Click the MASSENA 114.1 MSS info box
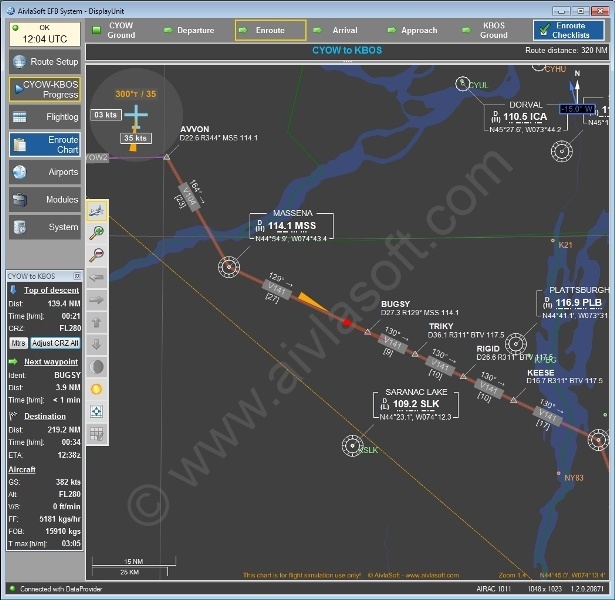The height and width of the screenshot is (600, 615). pos(291,226)
